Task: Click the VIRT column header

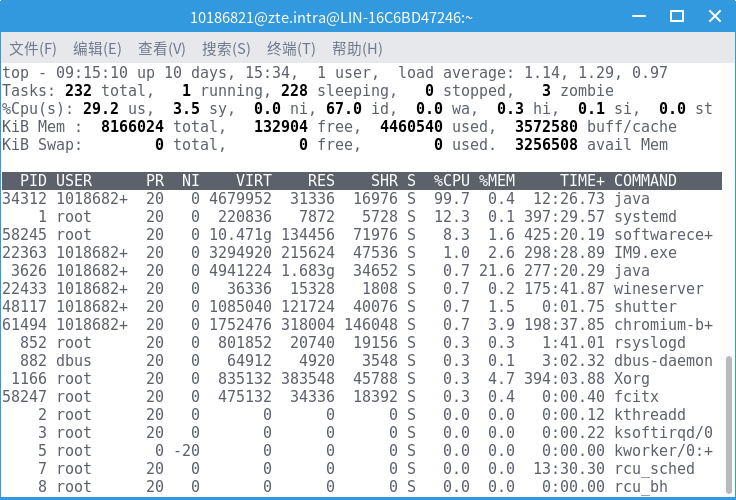Action: tap(253, 181)
